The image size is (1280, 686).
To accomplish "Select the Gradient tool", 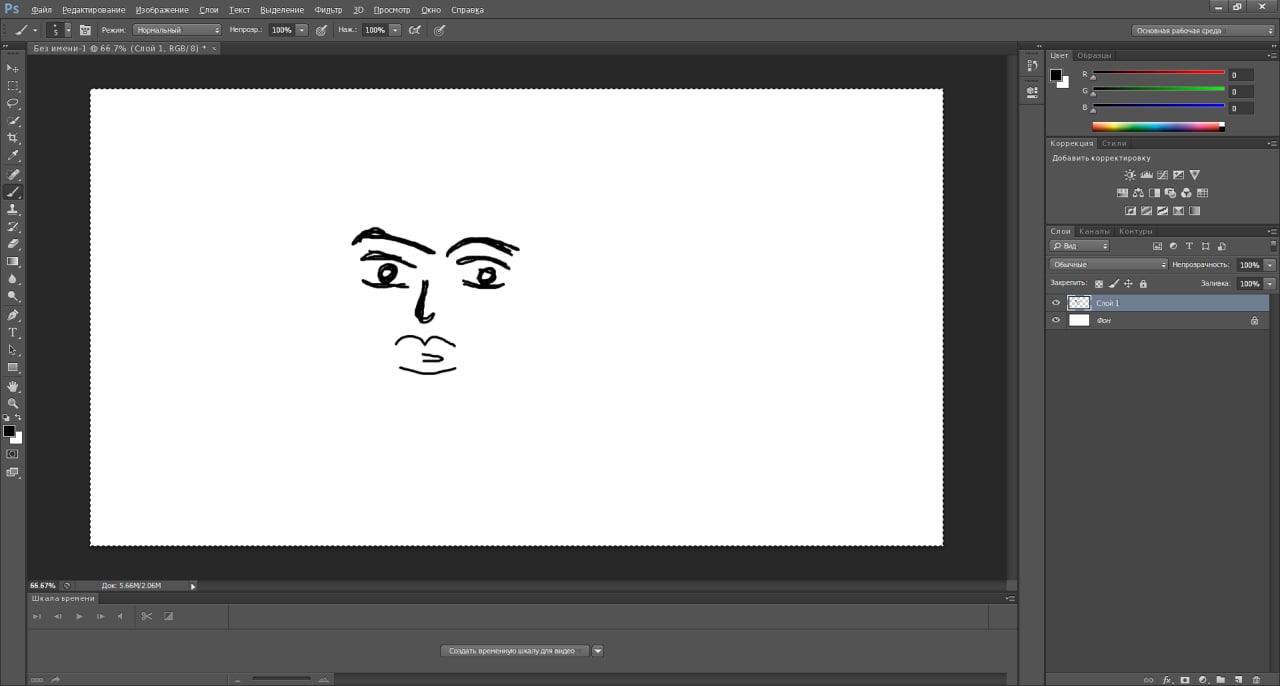I will 13,262.
